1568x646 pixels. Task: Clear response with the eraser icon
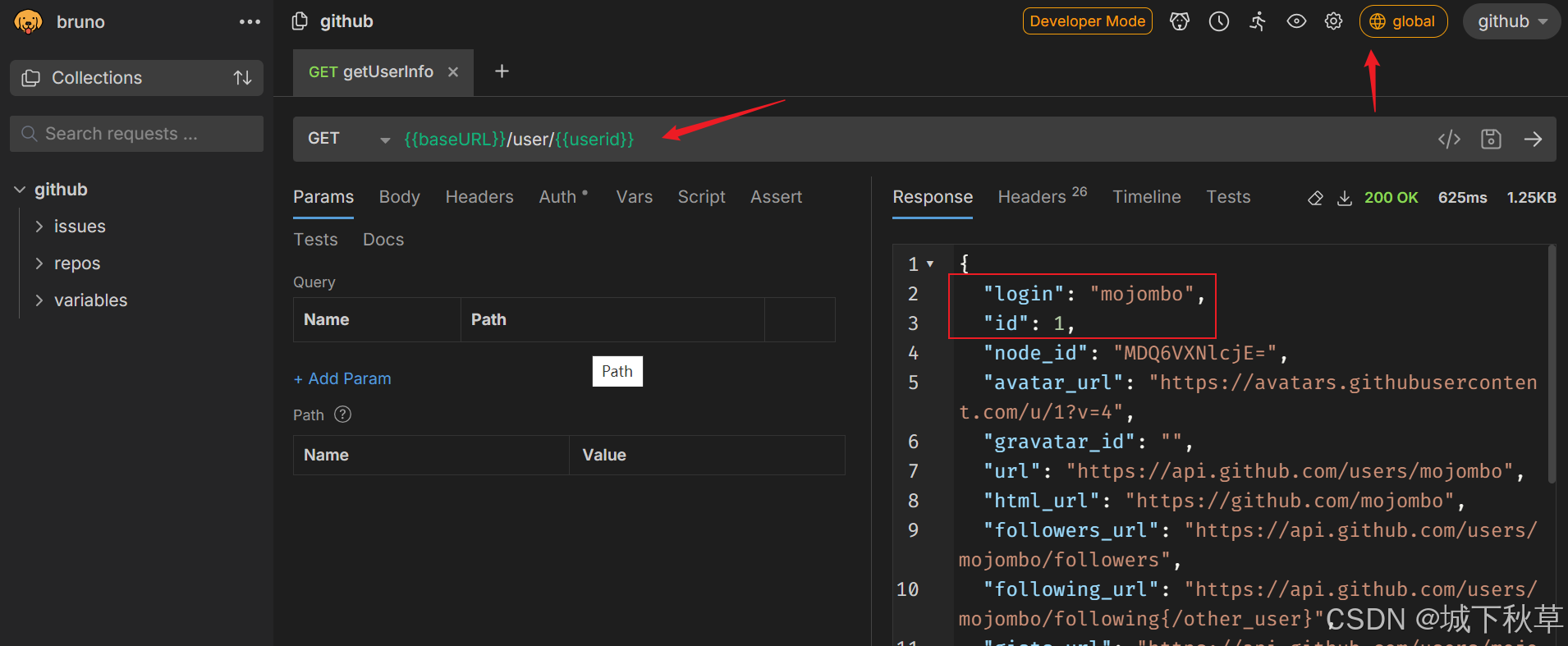1315,198
